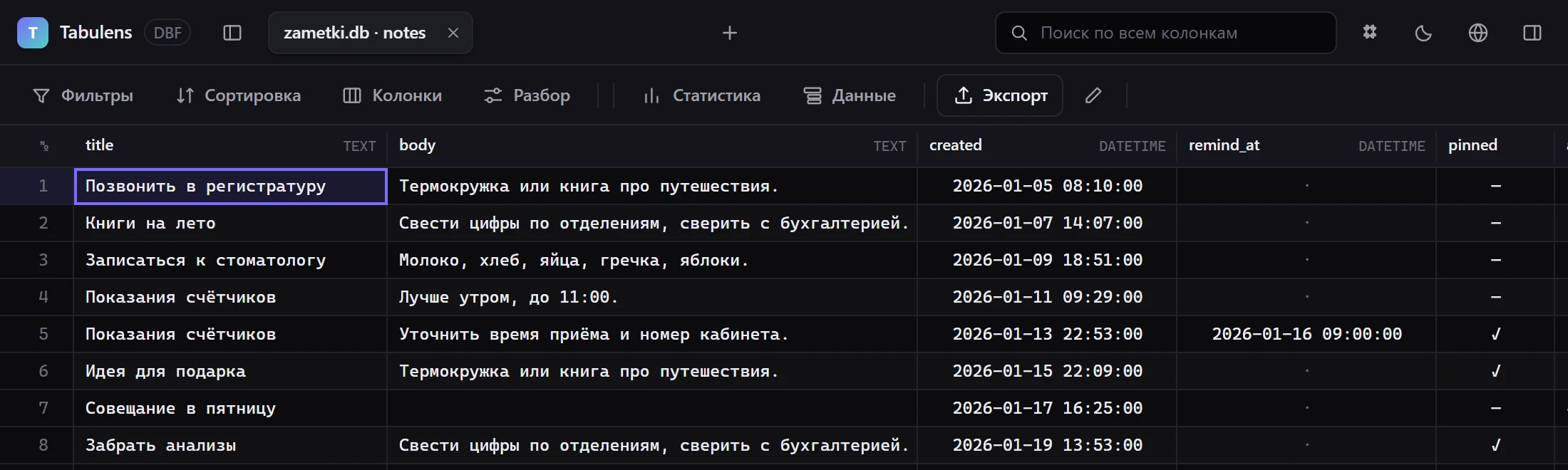Select cell Книги на лето
The height and width of the screenshot is (470, 1568).
click(x=230, y=223)
